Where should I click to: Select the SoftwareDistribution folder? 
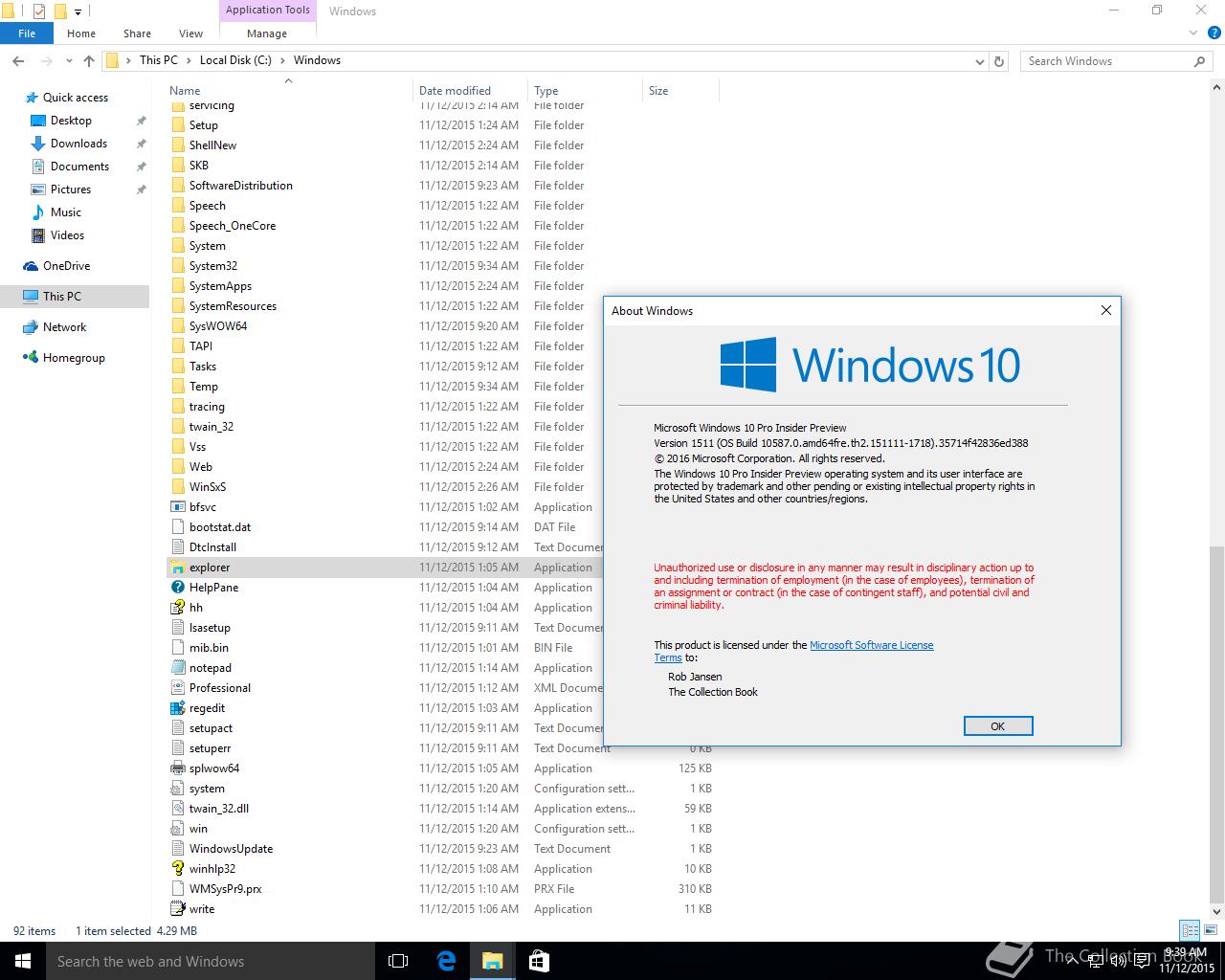(241, 186)
